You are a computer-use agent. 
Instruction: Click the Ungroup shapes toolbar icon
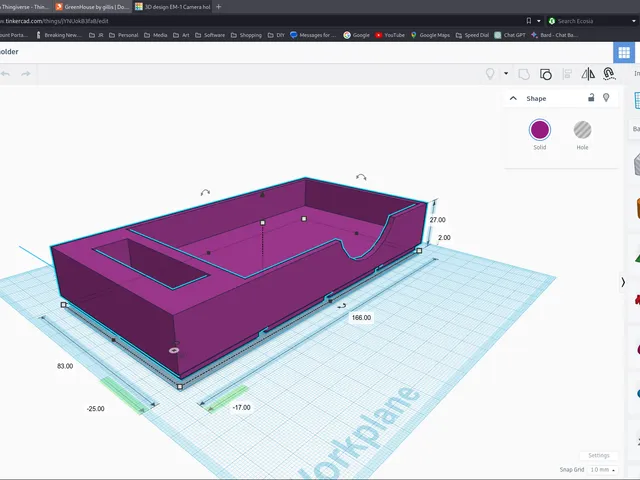(x=546, y=74)
